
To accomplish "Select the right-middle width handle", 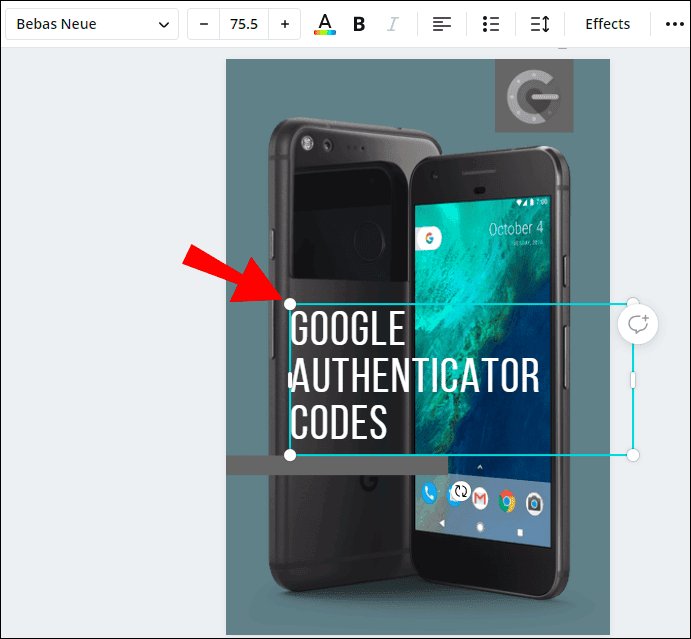I will 633,380.
